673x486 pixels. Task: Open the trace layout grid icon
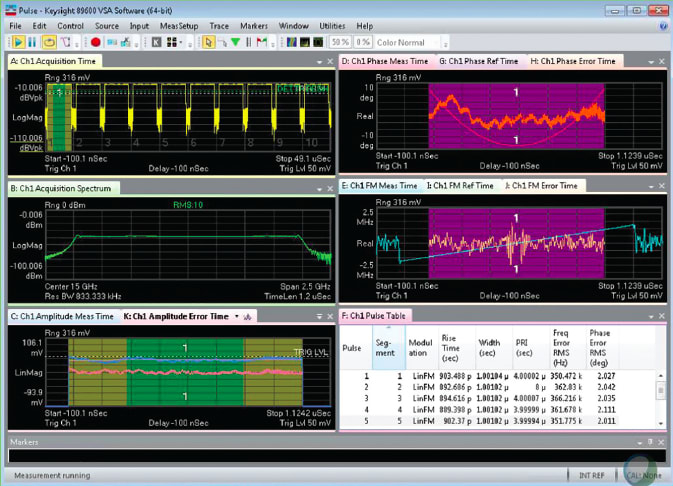click(x=174, y=42)
